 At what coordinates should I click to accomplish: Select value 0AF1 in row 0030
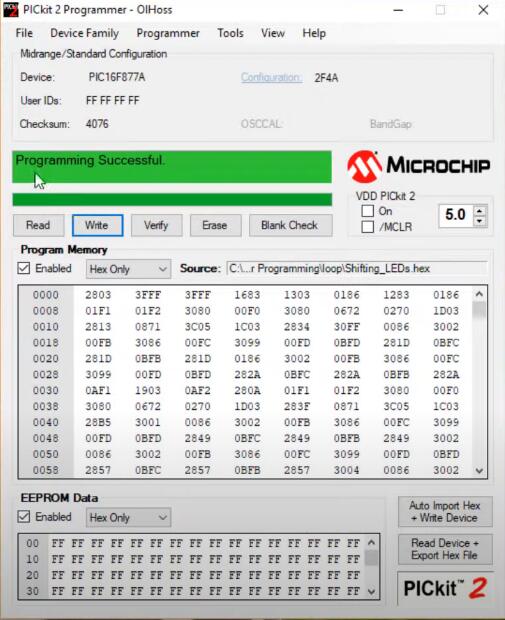pos(98,391)
